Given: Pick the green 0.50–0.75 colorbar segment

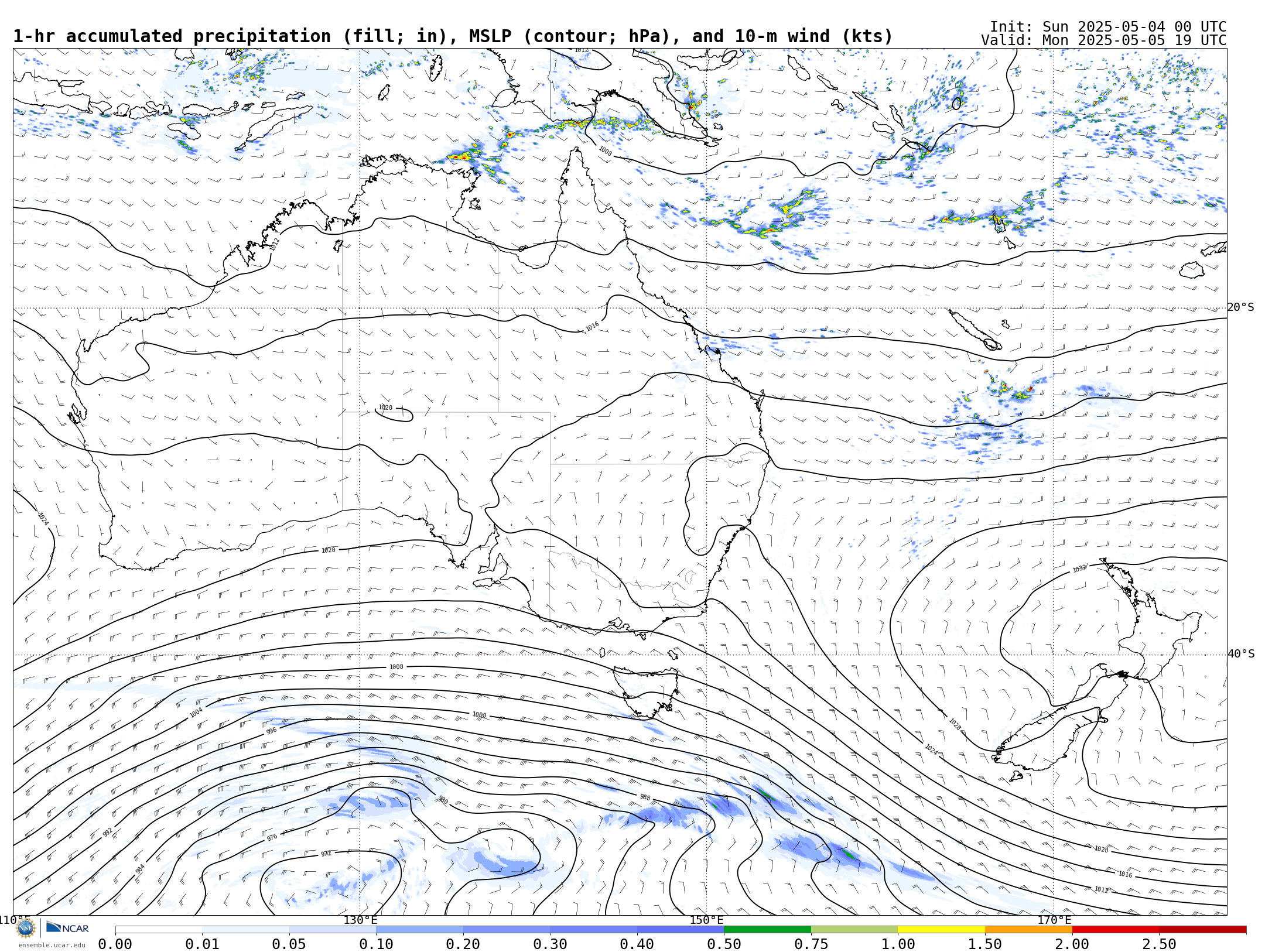Looking at the screenshot, I should 767,930.
